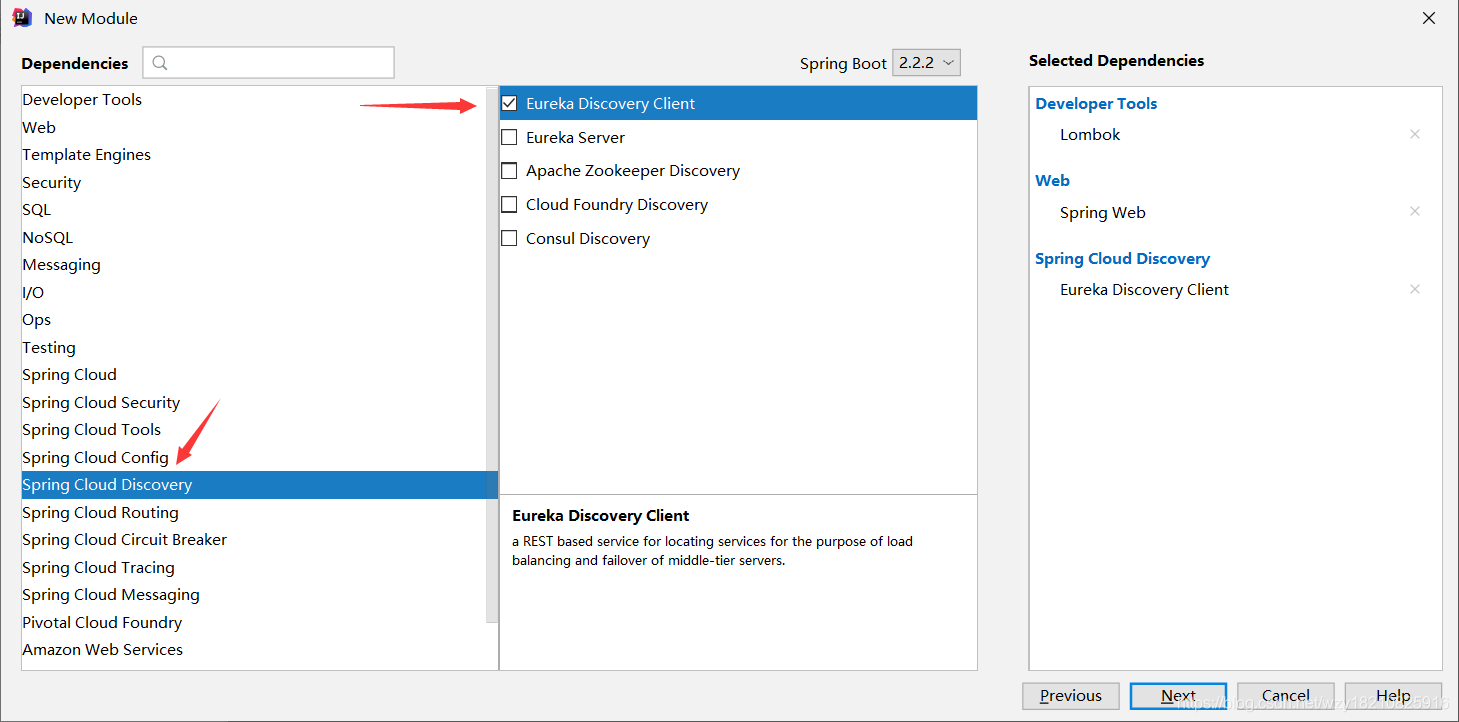The width and height of the screenshot is (1459, 722).
Task: Click the Dependencies search input field
Action: 268,63
